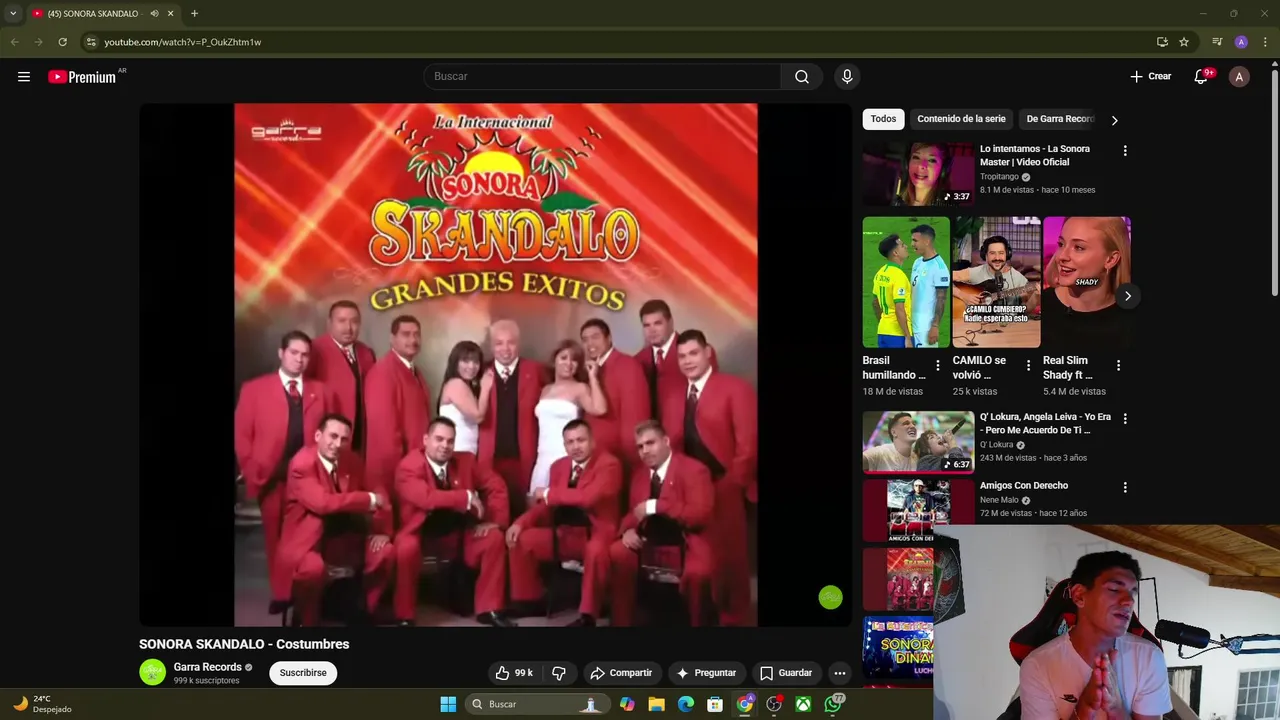1280x720 pixels.
Task: Open Garra Records channel name link
Action: pyautogui.click(x=208, y=667)
